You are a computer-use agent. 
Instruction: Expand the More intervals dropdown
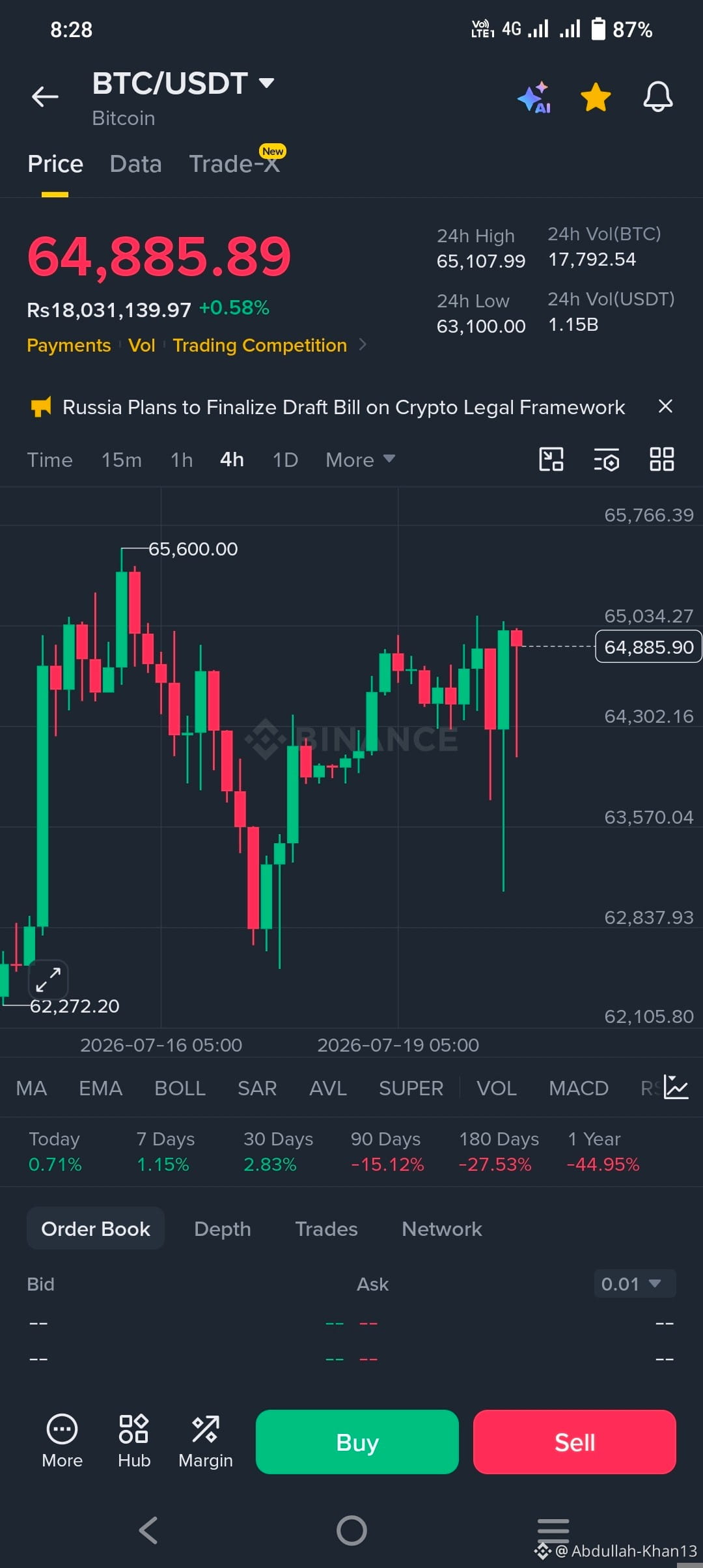360,460
